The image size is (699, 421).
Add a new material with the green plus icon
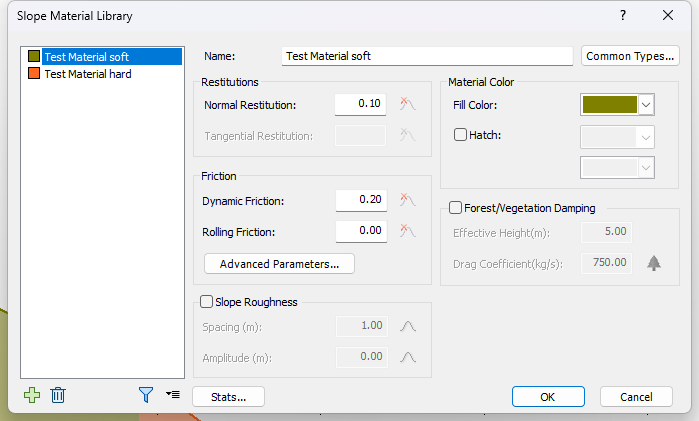click(x=32, y=395)
